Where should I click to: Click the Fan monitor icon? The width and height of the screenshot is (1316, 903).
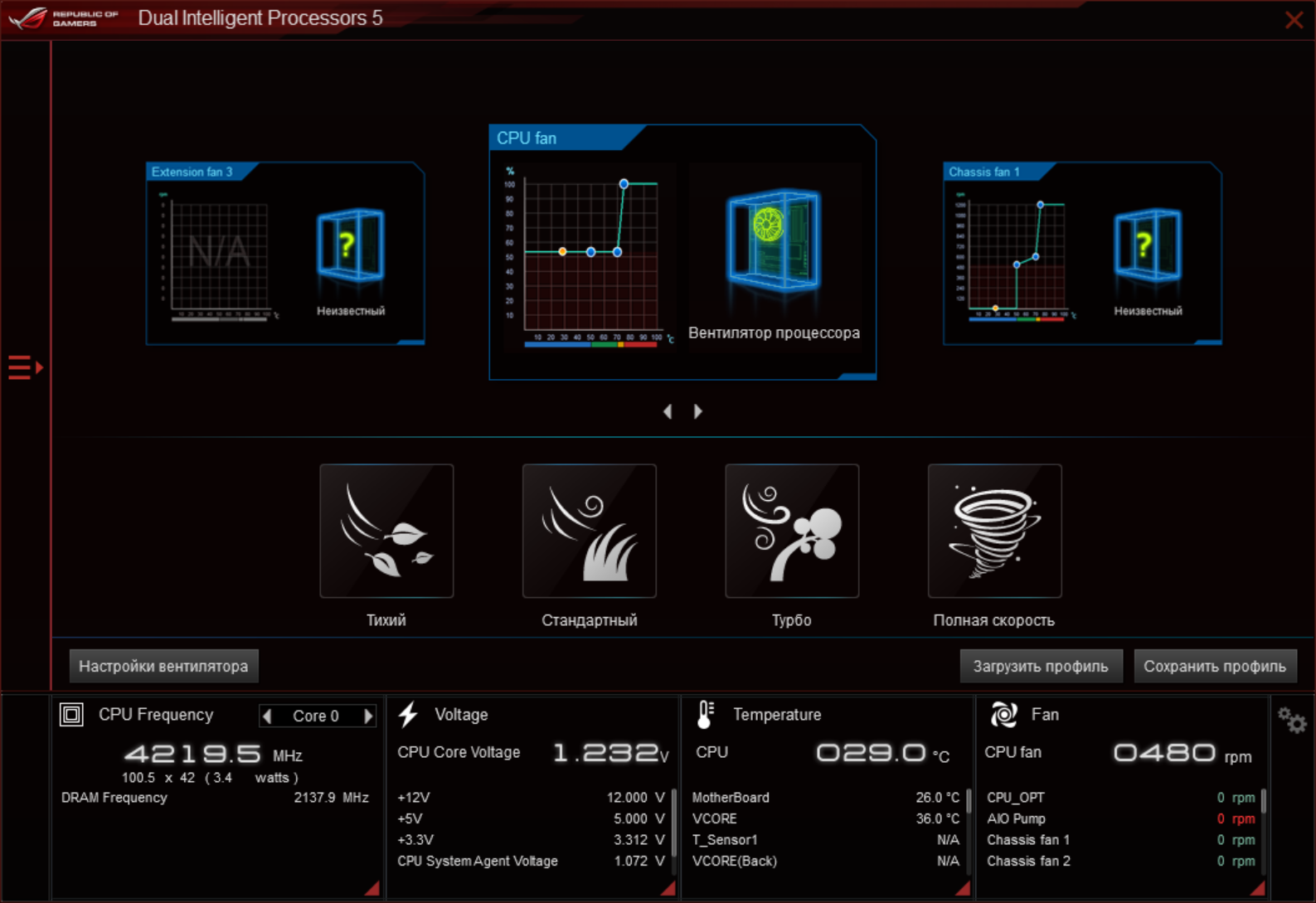1003,714
